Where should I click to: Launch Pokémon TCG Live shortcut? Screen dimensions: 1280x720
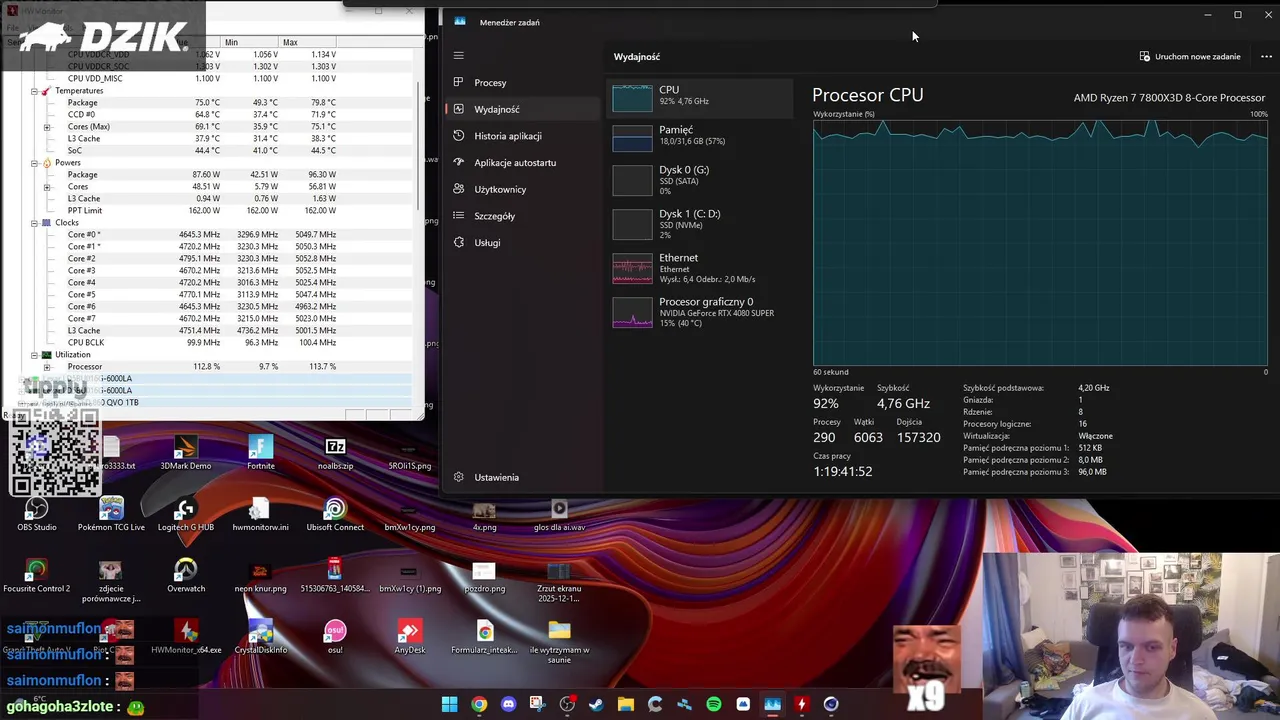pos(111,515)
